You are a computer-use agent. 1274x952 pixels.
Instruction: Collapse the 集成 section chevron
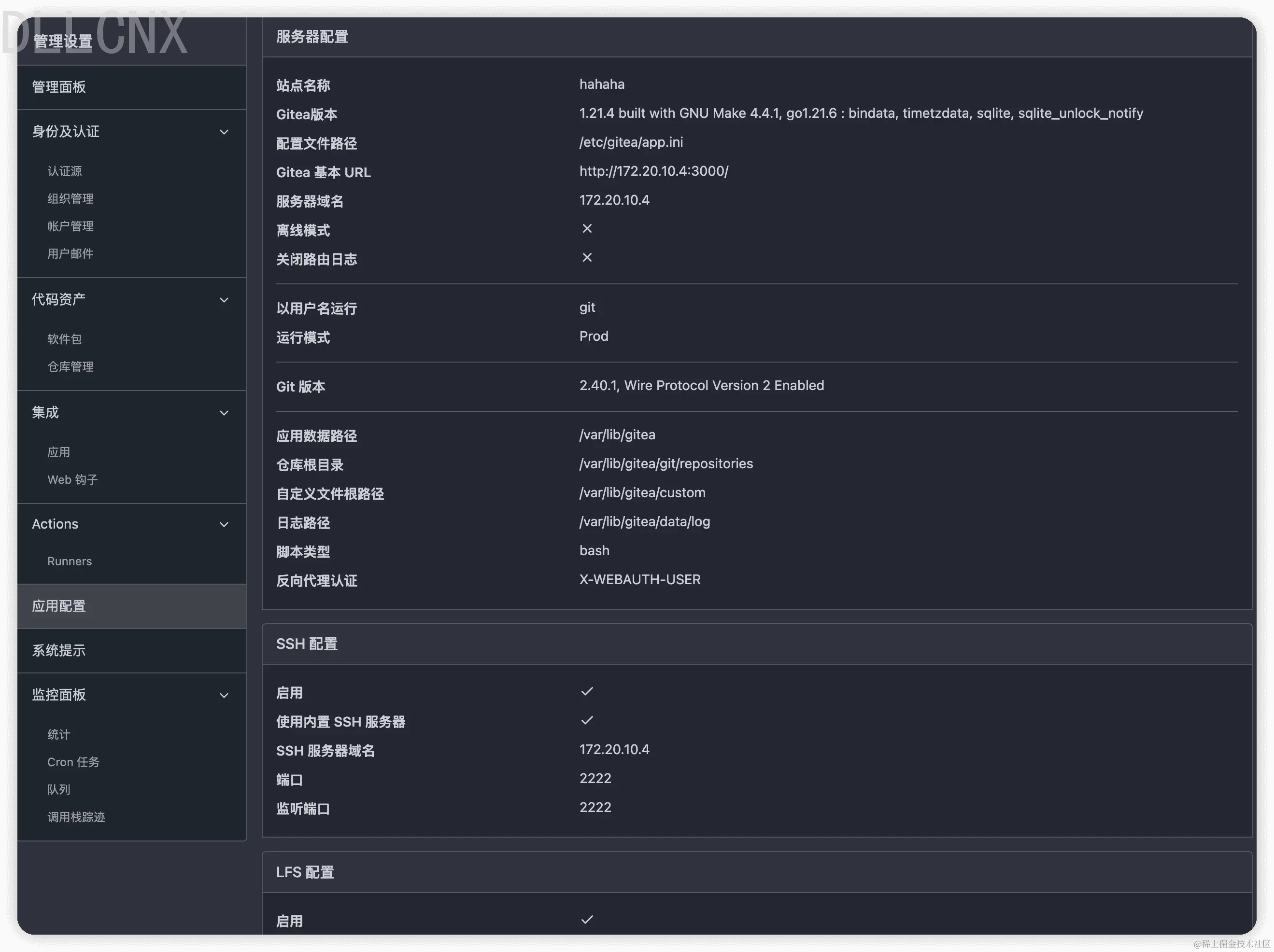(x=224, y=413)
